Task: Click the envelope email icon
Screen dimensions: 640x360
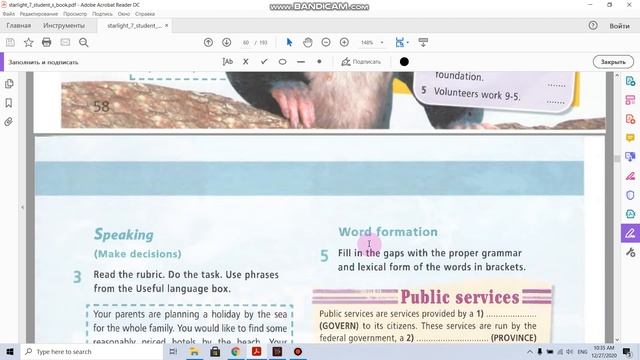Action: tap(65, 42)
